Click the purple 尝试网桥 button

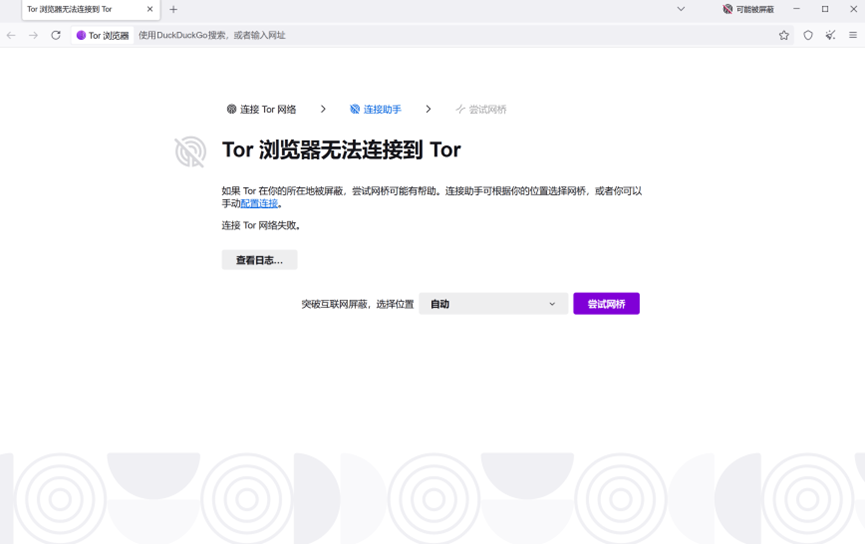[606, 304]
